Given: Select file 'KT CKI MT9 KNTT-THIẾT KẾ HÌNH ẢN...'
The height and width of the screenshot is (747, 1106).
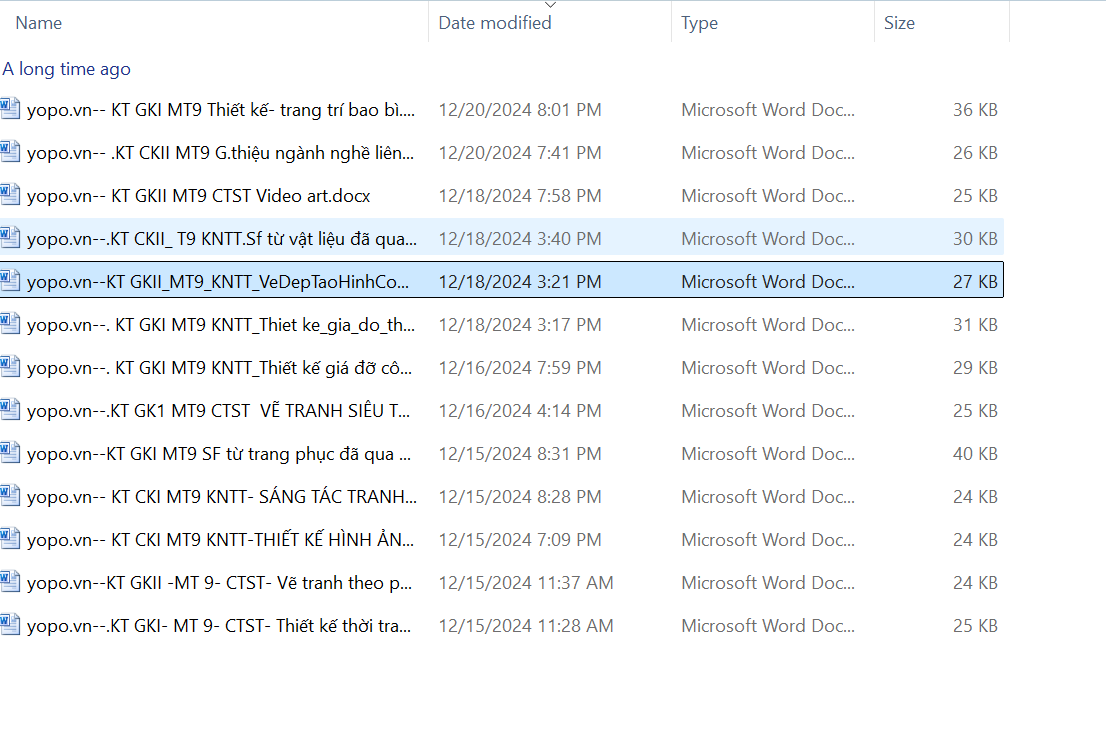Looking at the screenshot, I should [222, 540].
